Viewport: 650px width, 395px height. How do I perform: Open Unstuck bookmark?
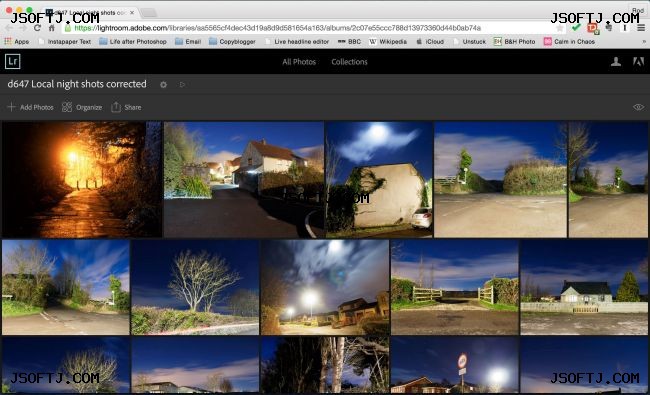tap(470, 41)
